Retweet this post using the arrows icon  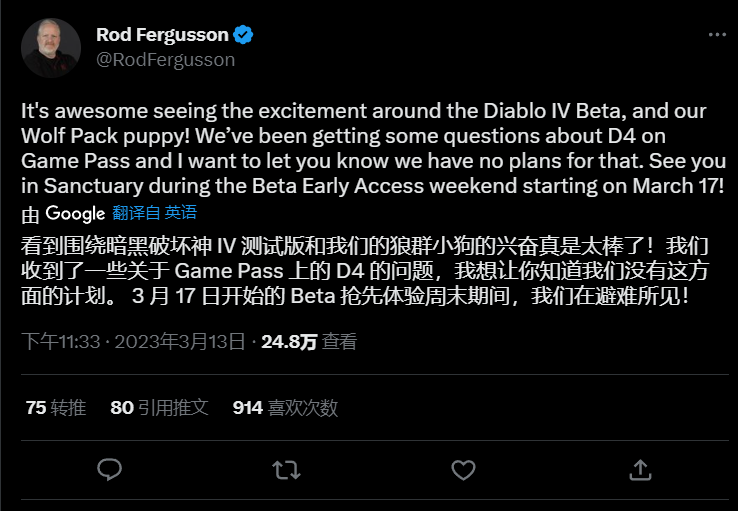point(286,469)
